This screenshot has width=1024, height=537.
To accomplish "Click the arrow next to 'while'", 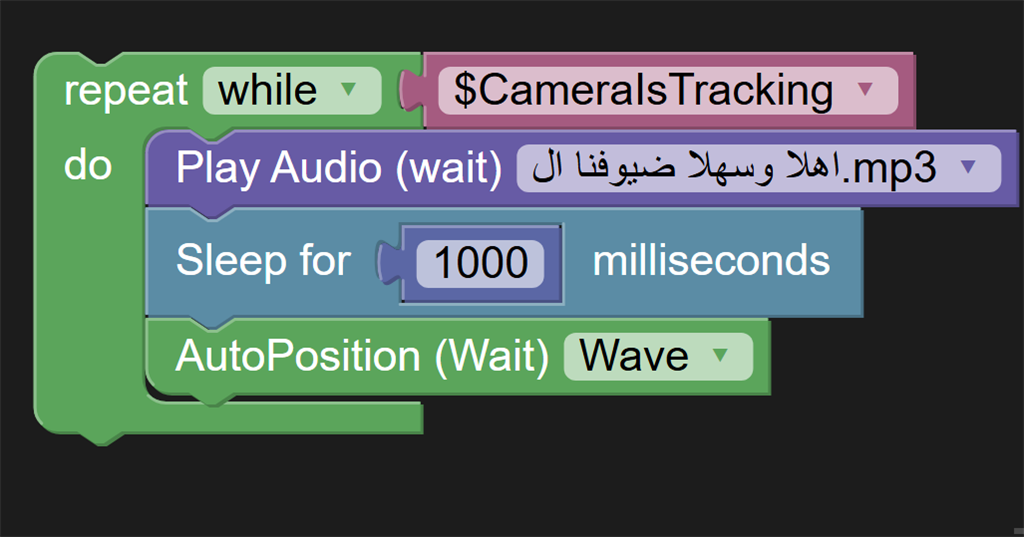I will [348, 91].
